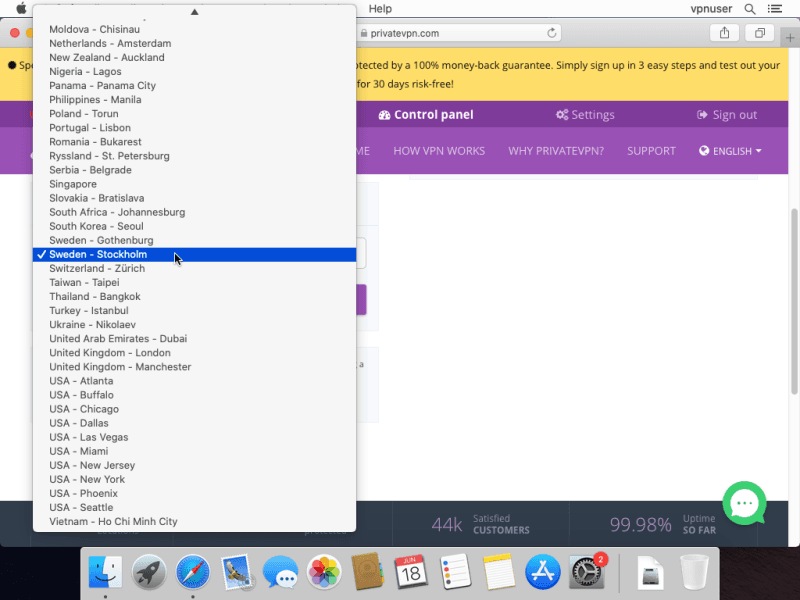Click the page reload icon in address bar
Viewport: 800px width, 600px height.
click(552, 33)
